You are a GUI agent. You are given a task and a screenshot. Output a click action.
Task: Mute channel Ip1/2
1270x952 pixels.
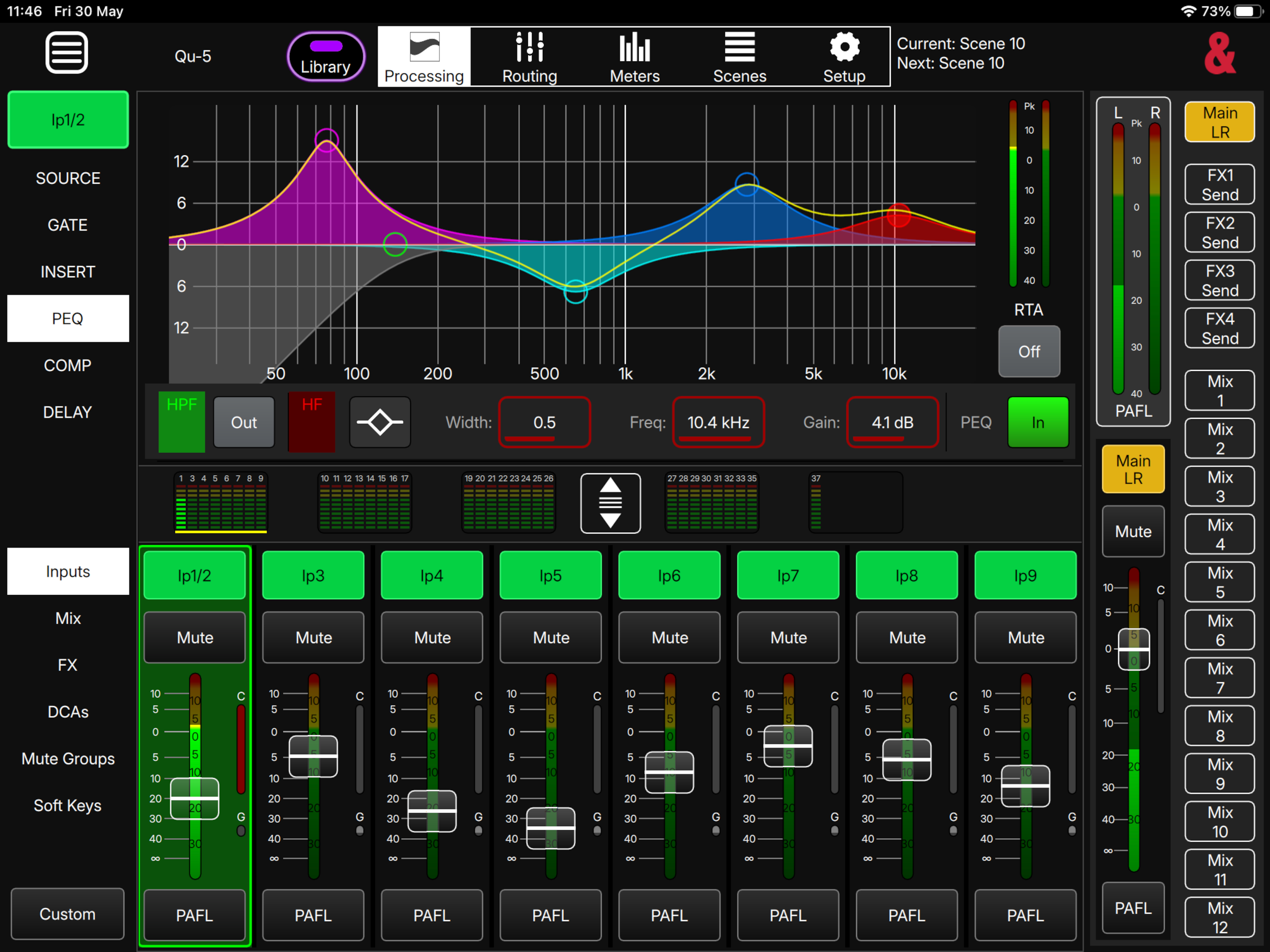tap(195, 637)
